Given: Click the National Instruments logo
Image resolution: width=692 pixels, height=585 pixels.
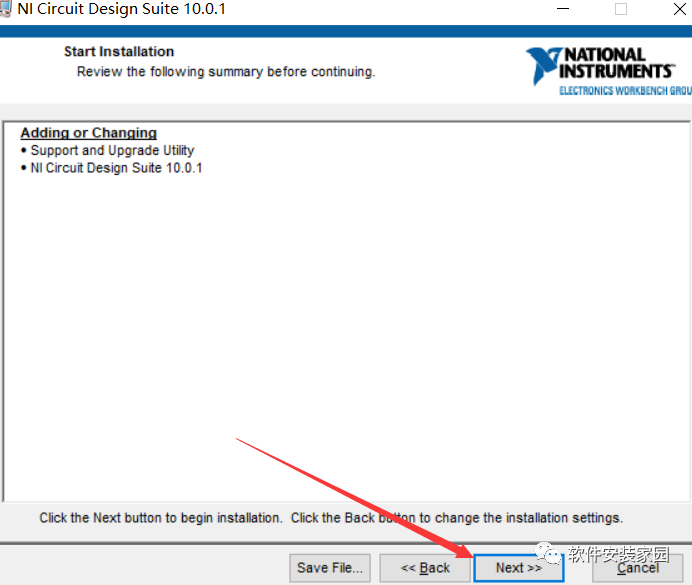Looking at the screenshot, I should click(609, 71).
